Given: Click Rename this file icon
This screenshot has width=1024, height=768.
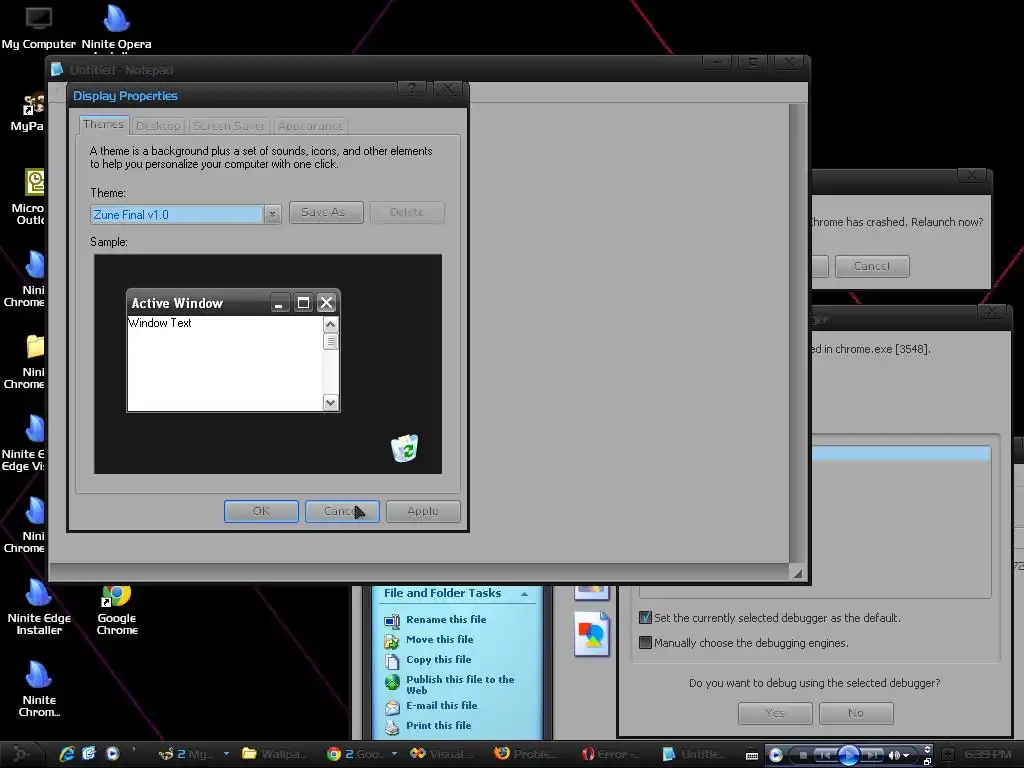Looking at the screenshot, I should click(x=392, y=620).
